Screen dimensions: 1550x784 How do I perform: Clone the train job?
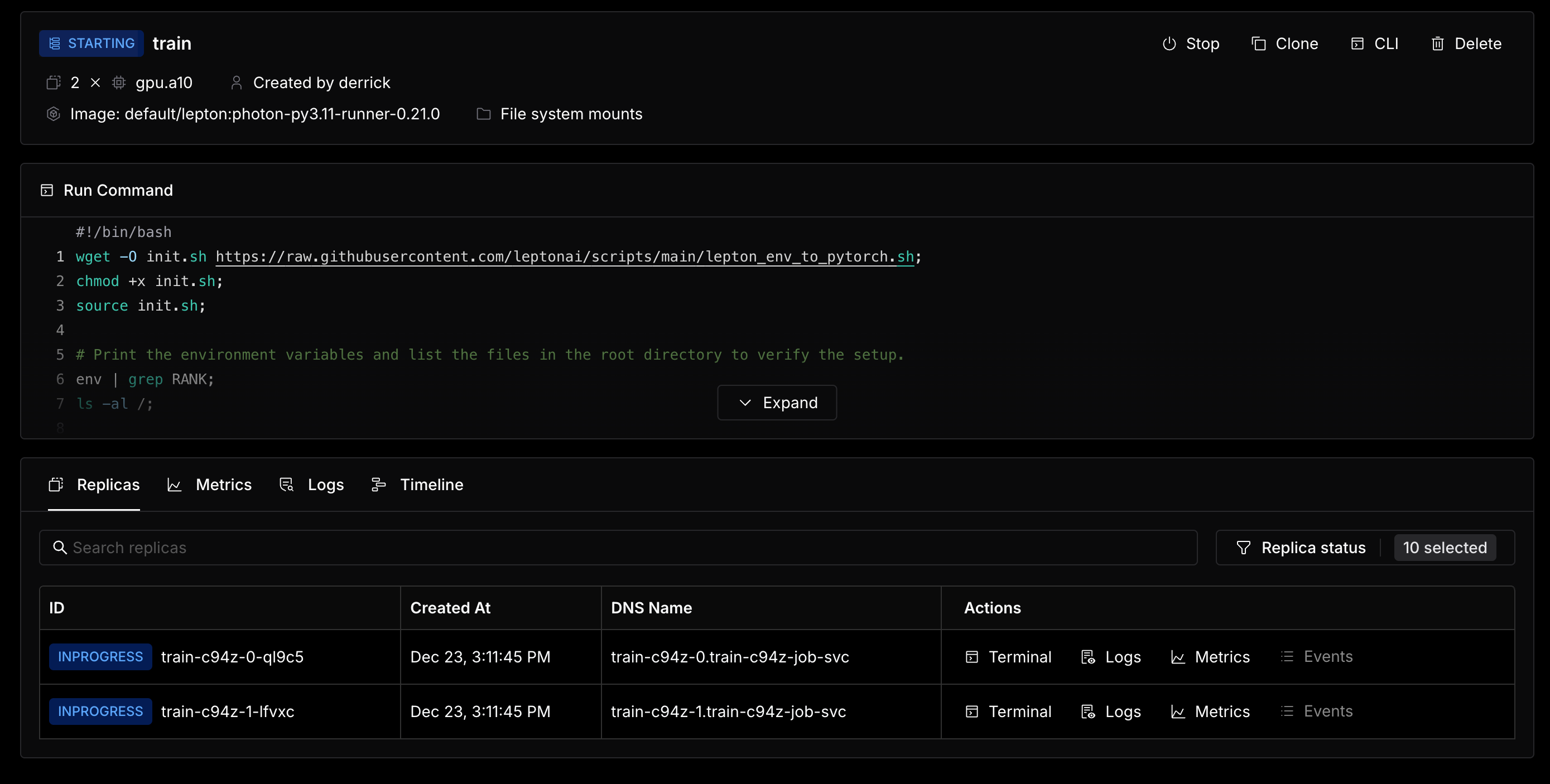[x=1284, y=43]
